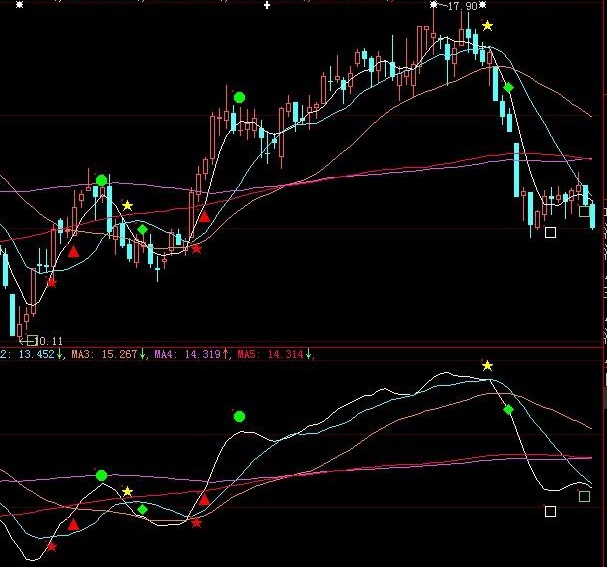The height and width of the screenshot is (567, 607).
Task: Click the yellow star beside the left green circle, price chart
Action: [127, 206]
